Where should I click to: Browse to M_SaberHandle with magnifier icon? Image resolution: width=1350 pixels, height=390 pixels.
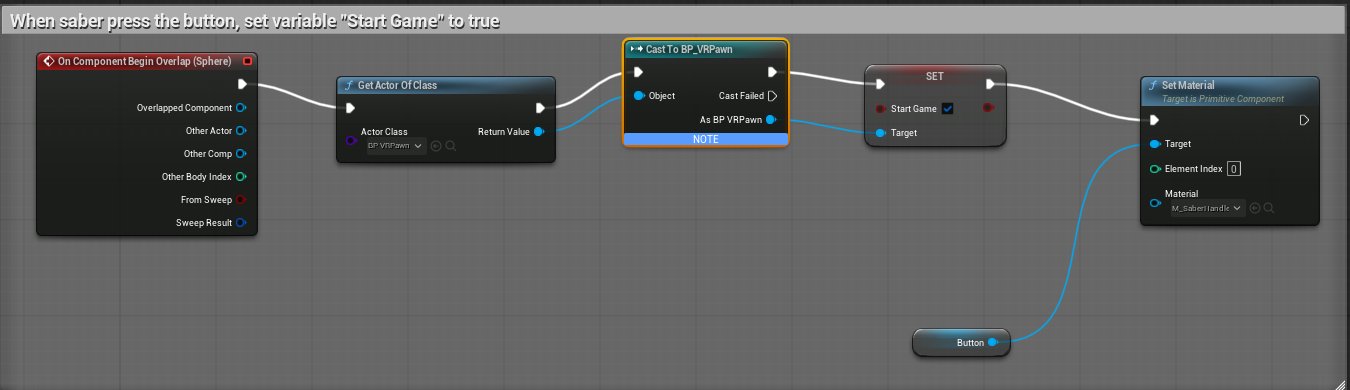pyautogui.click(x=1270, y=208)
